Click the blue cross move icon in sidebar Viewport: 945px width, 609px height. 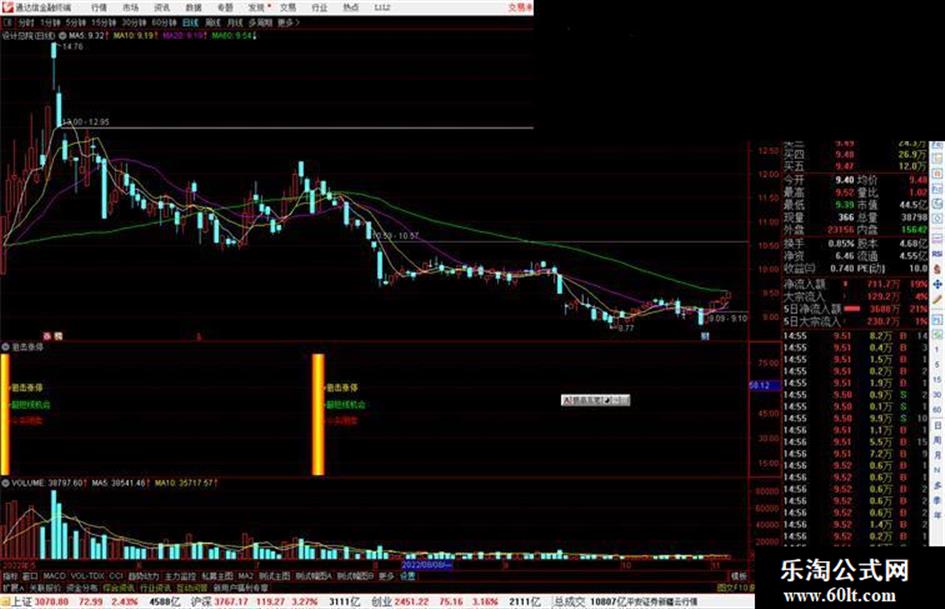tap(937, 284)
